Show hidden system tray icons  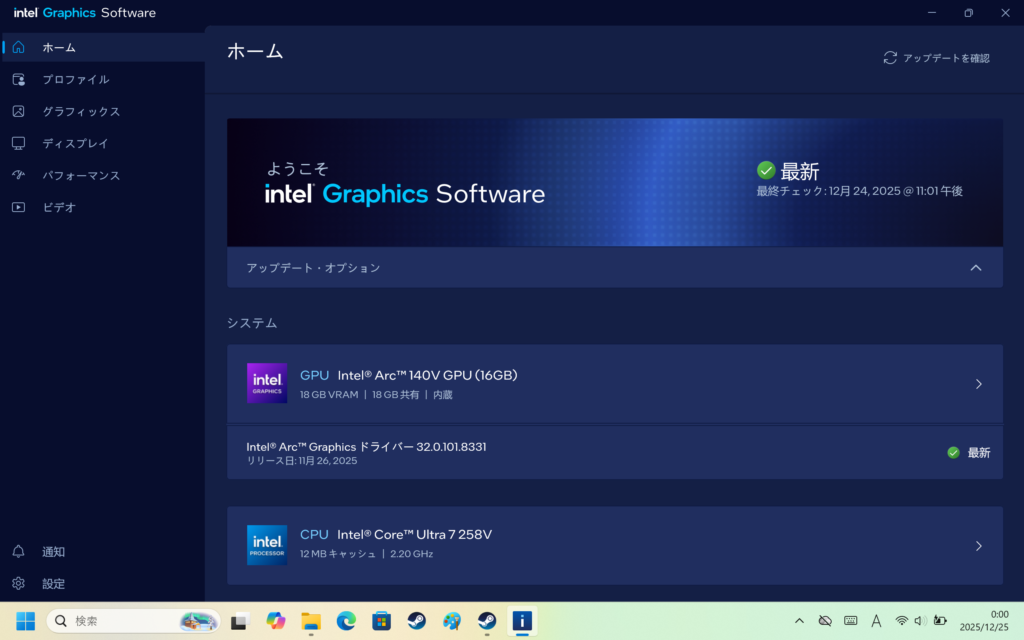pos(799,621)
